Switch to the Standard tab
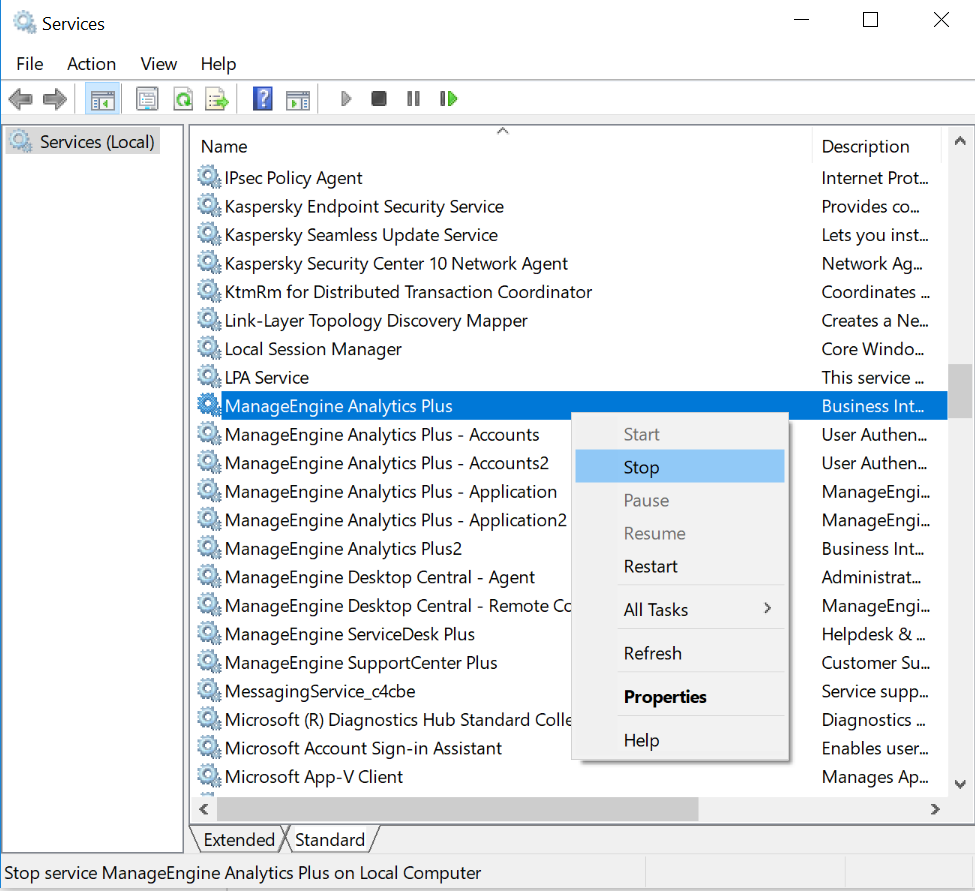975x891 pixels. click(330, 839)
